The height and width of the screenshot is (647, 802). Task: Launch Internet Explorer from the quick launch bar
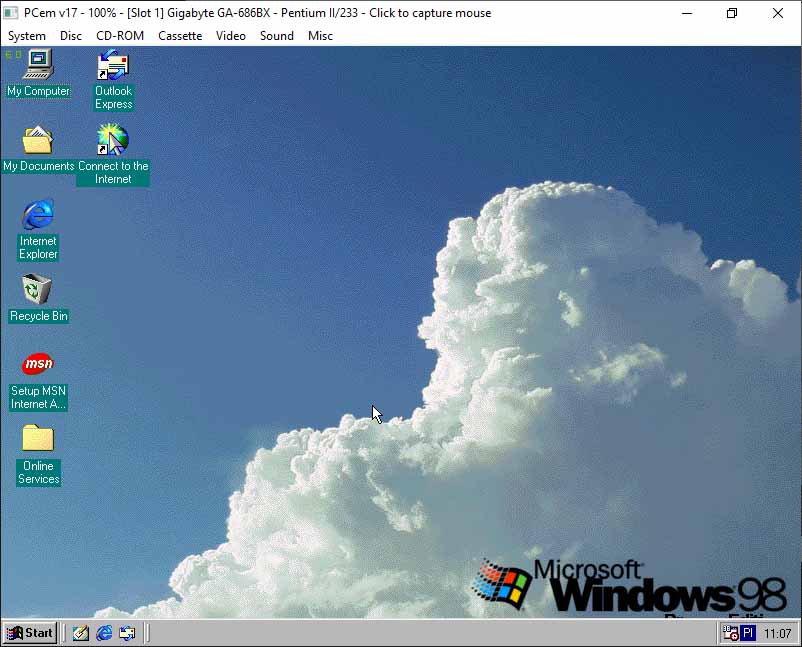coord(104,633)
